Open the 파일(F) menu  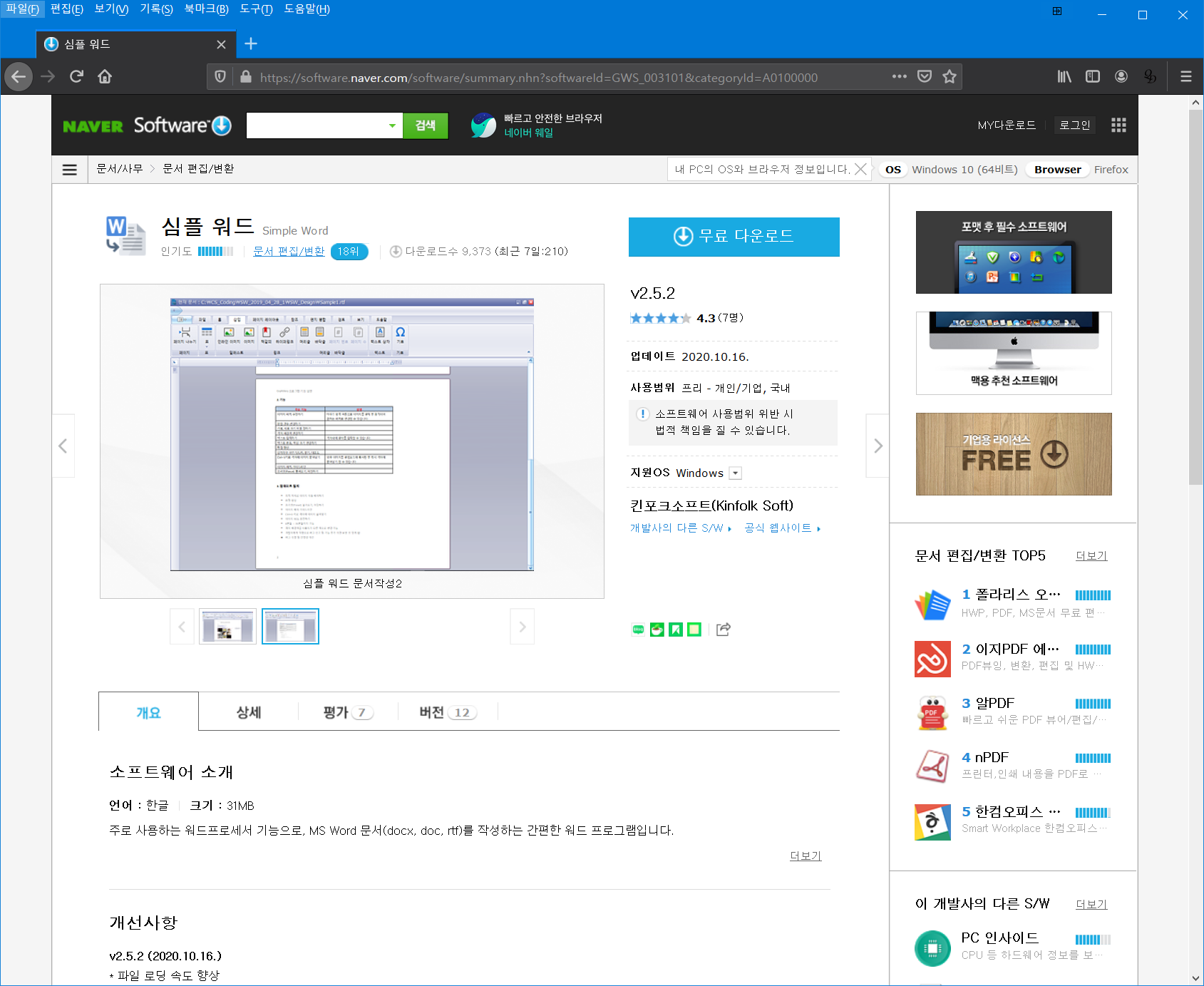click(23, 9)
